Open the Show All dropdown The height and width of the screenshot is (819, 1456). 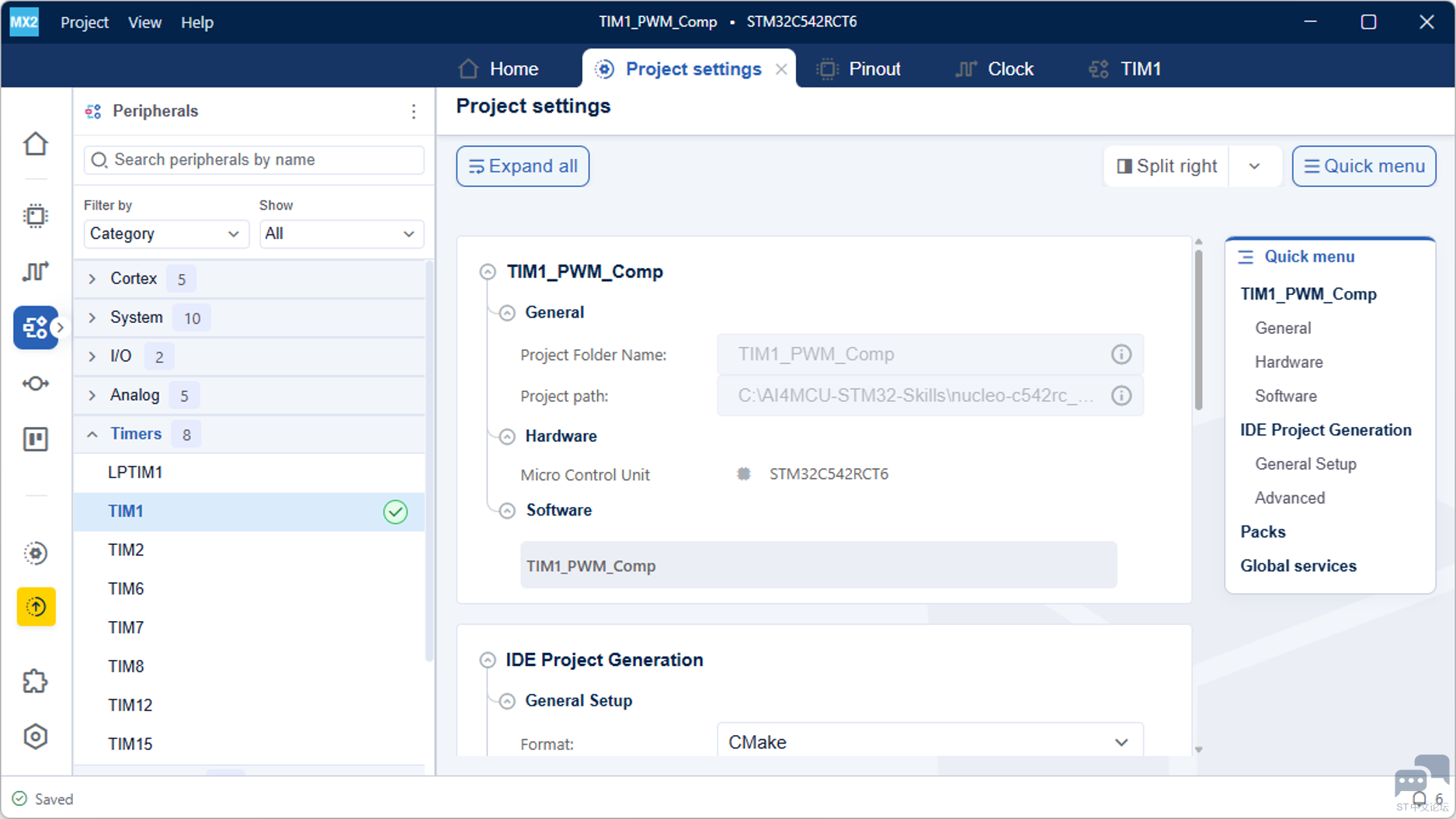point(342,234)
